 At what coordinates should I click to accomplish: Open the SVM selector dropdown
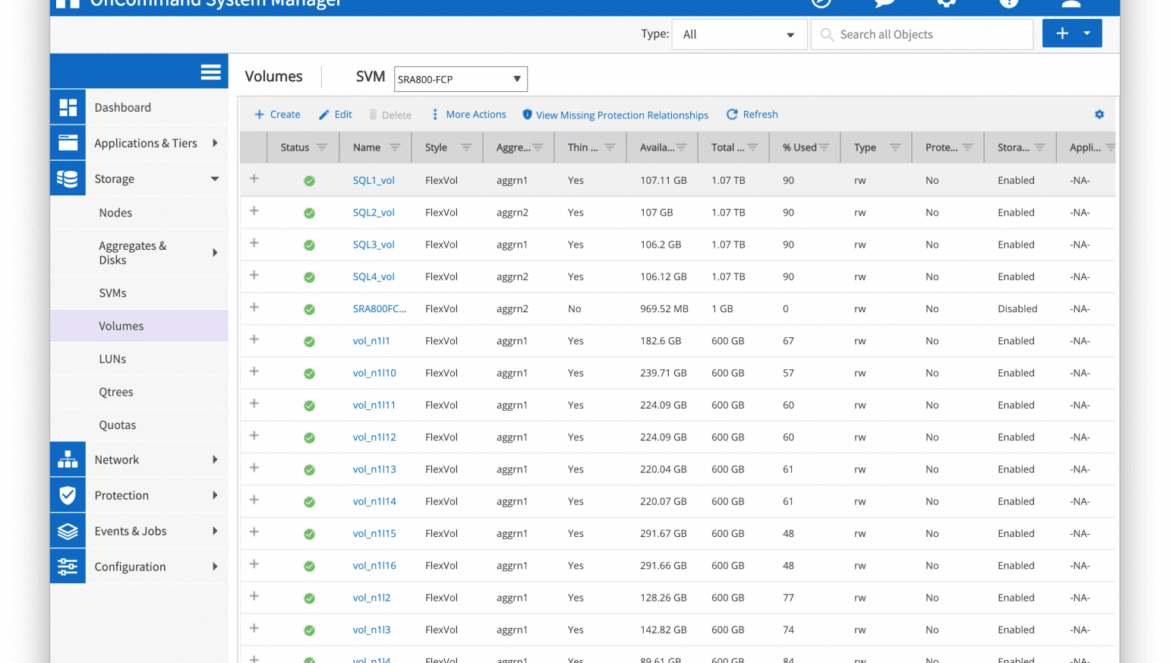(460, 79)
